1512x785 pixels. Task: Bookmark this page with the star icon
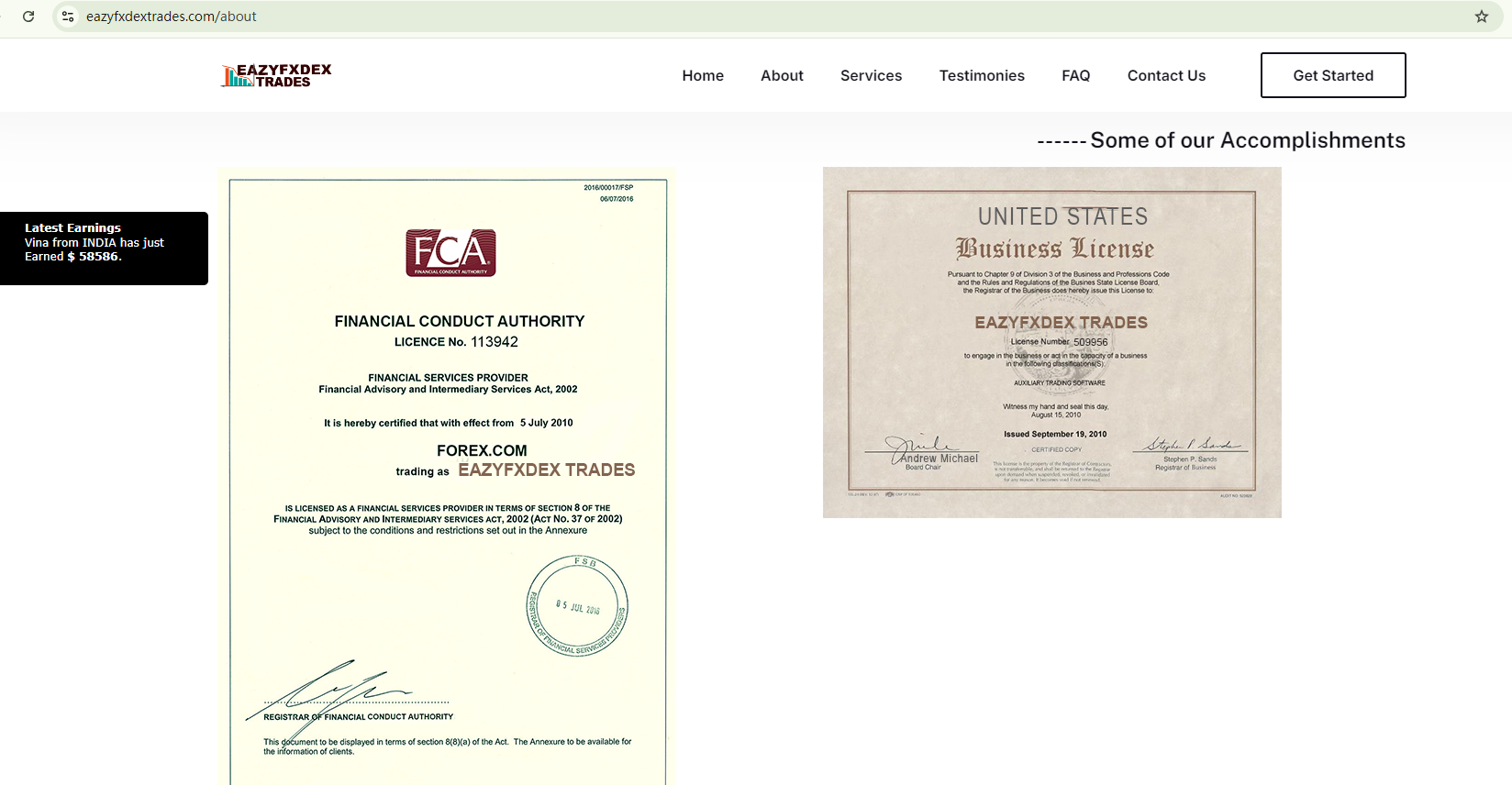(x=1481, y=17)
